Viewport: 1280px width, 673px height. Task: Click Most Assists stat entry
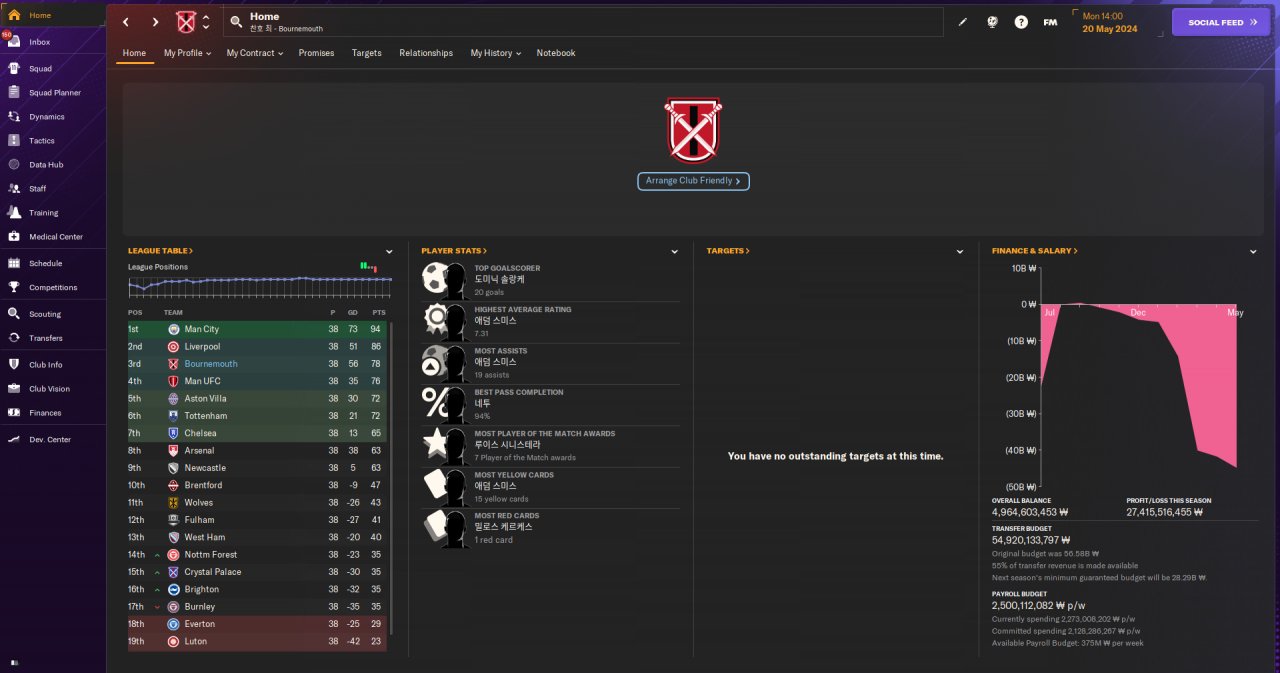pos(550,364)
